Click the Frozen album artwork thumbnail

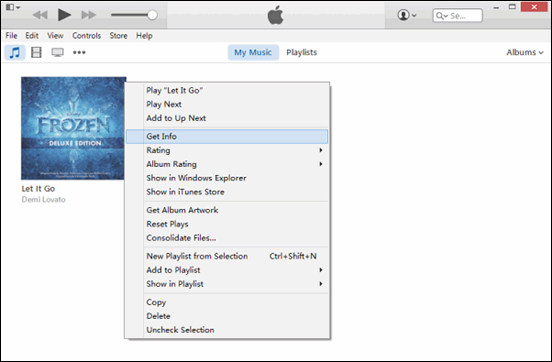tap(74, 128)
